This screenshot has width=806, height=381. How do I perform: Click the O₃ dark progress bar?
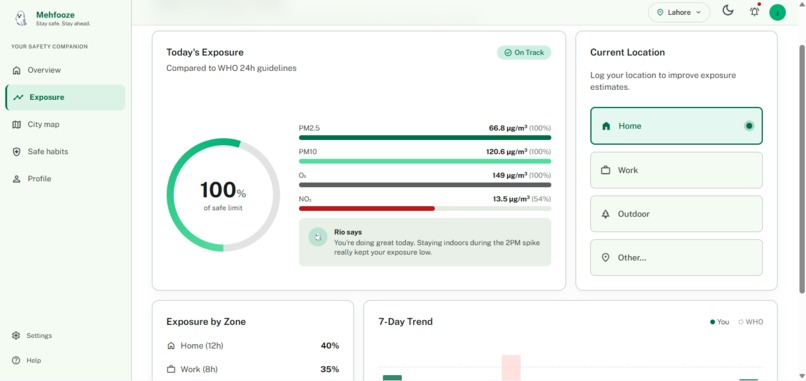tap(425, 185)
